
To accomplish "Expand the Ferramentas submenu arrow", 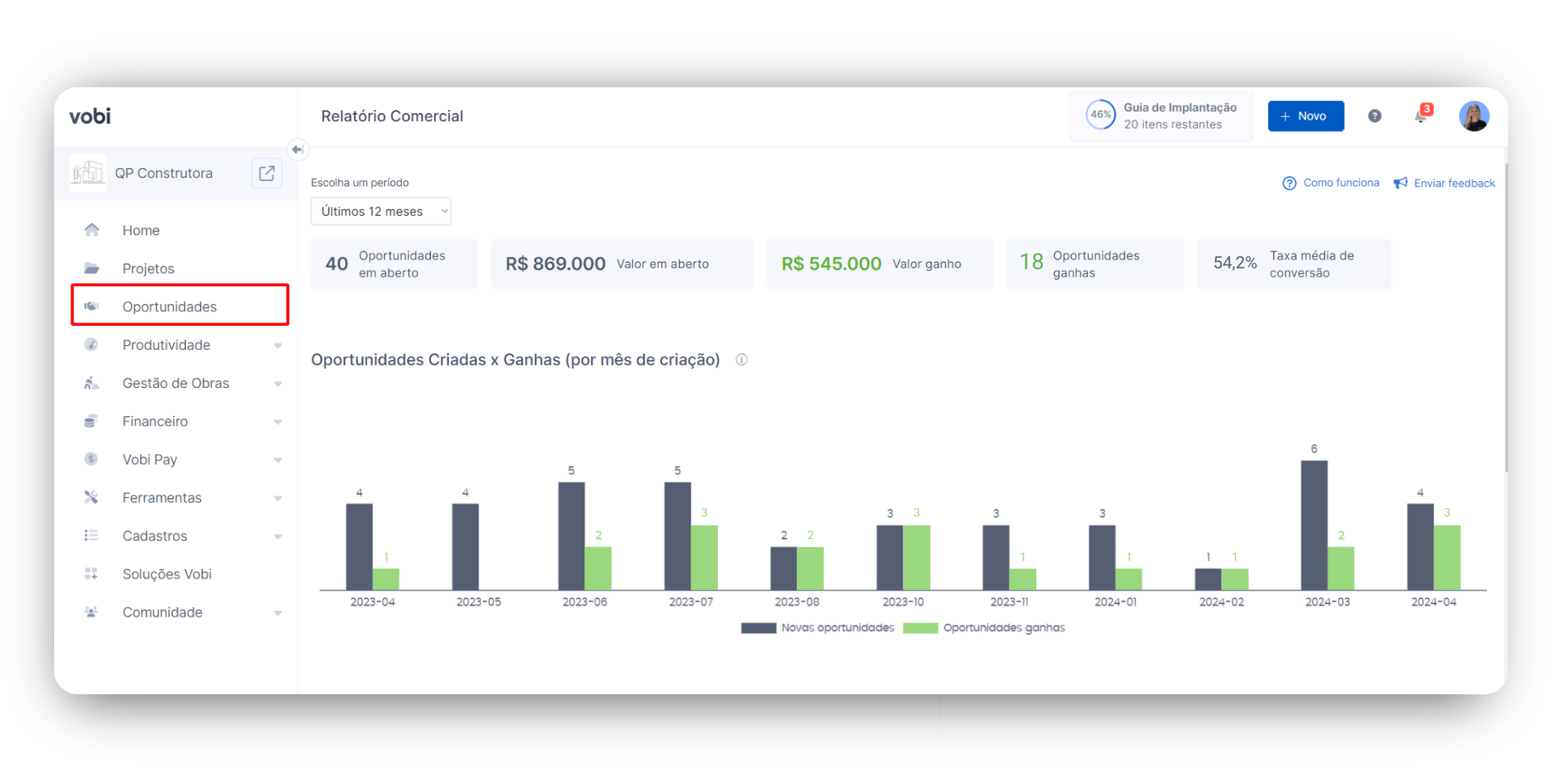I will 278,499.
